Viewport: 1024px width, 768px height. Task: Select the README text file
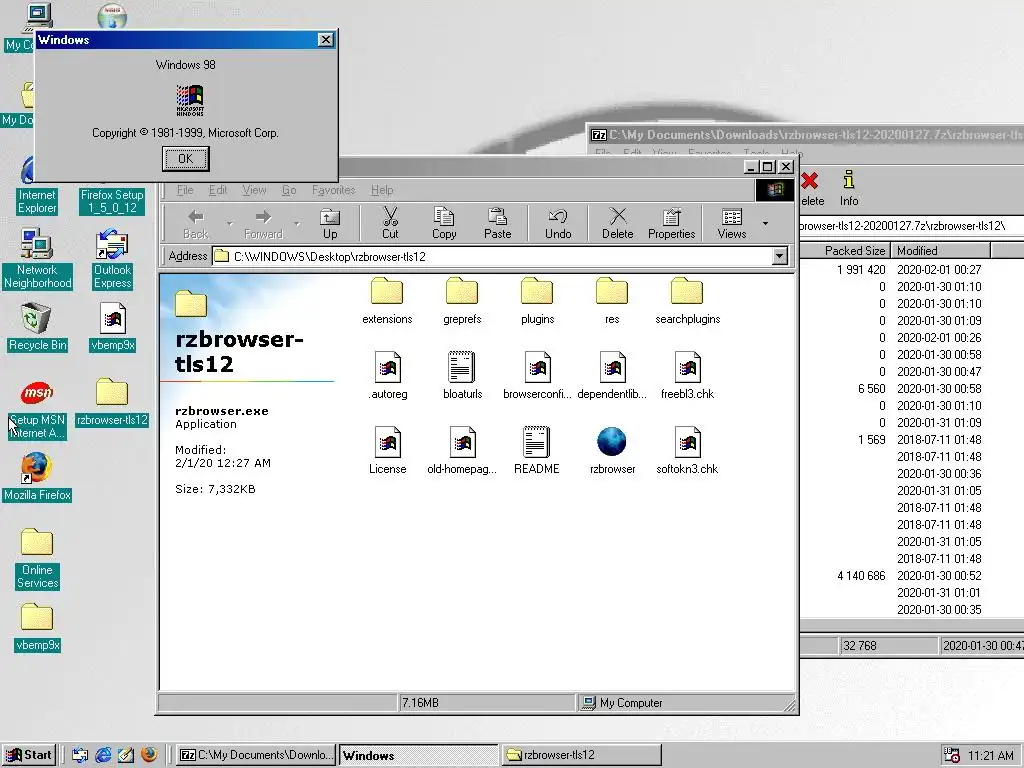(x=536, y=451)
